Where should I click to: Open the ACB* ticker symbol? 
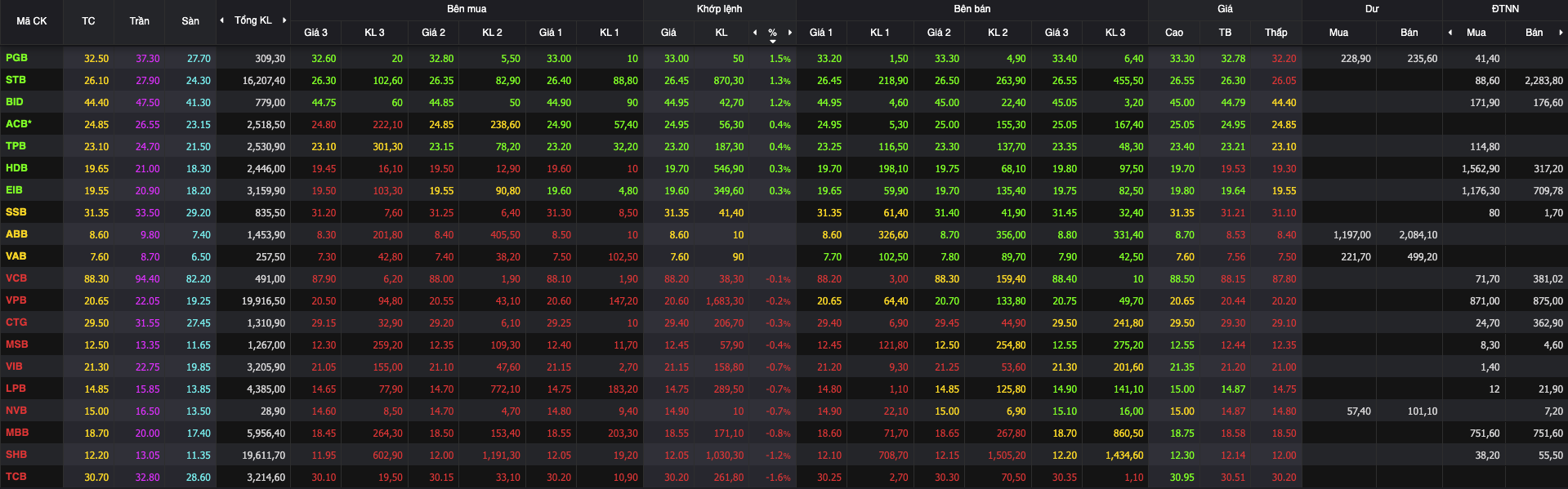[19, 124]
